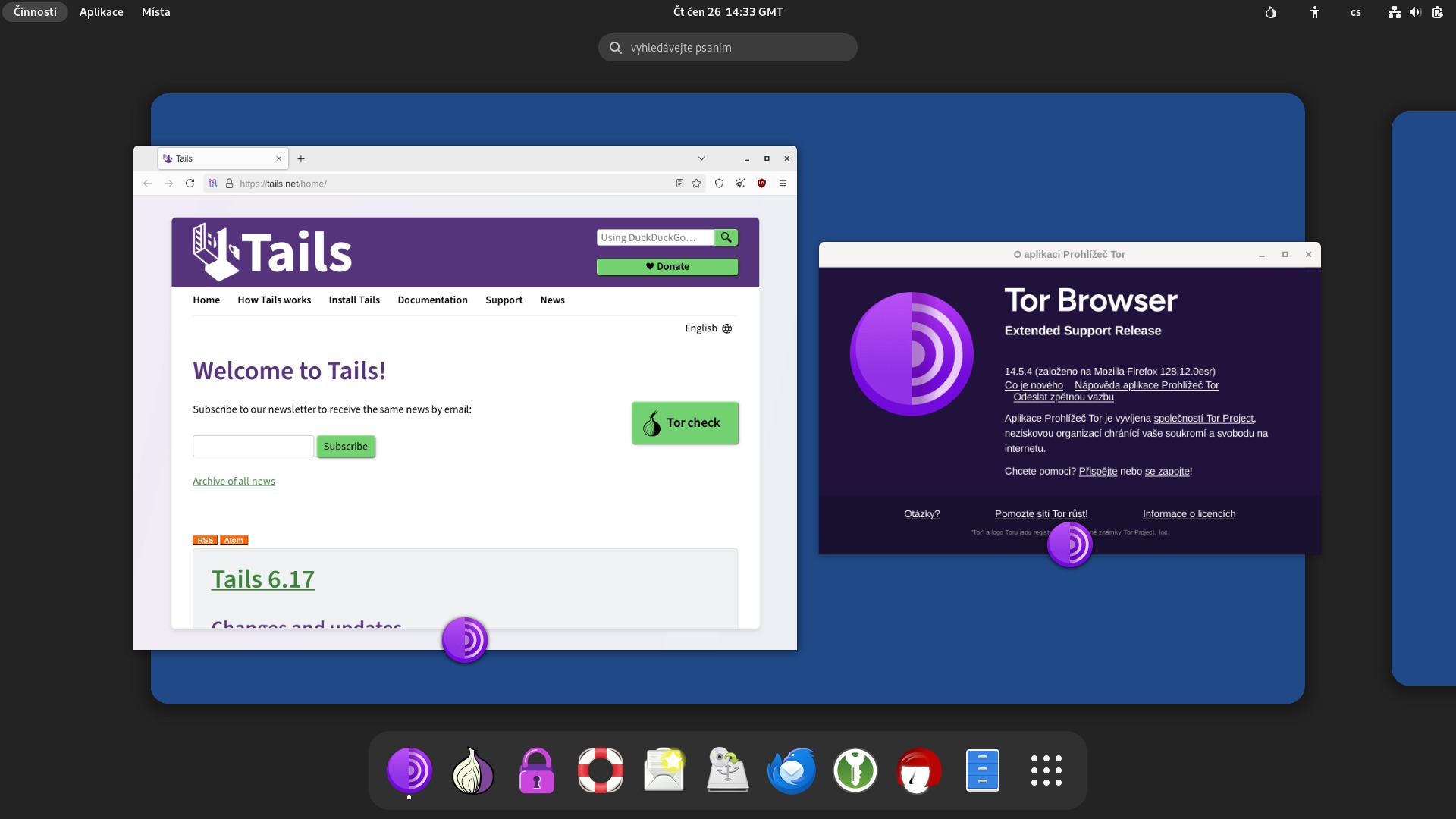Click the clipboard icon in top panel
The width and height of the screenshot is (1456, 819).
coord(1437,12)
